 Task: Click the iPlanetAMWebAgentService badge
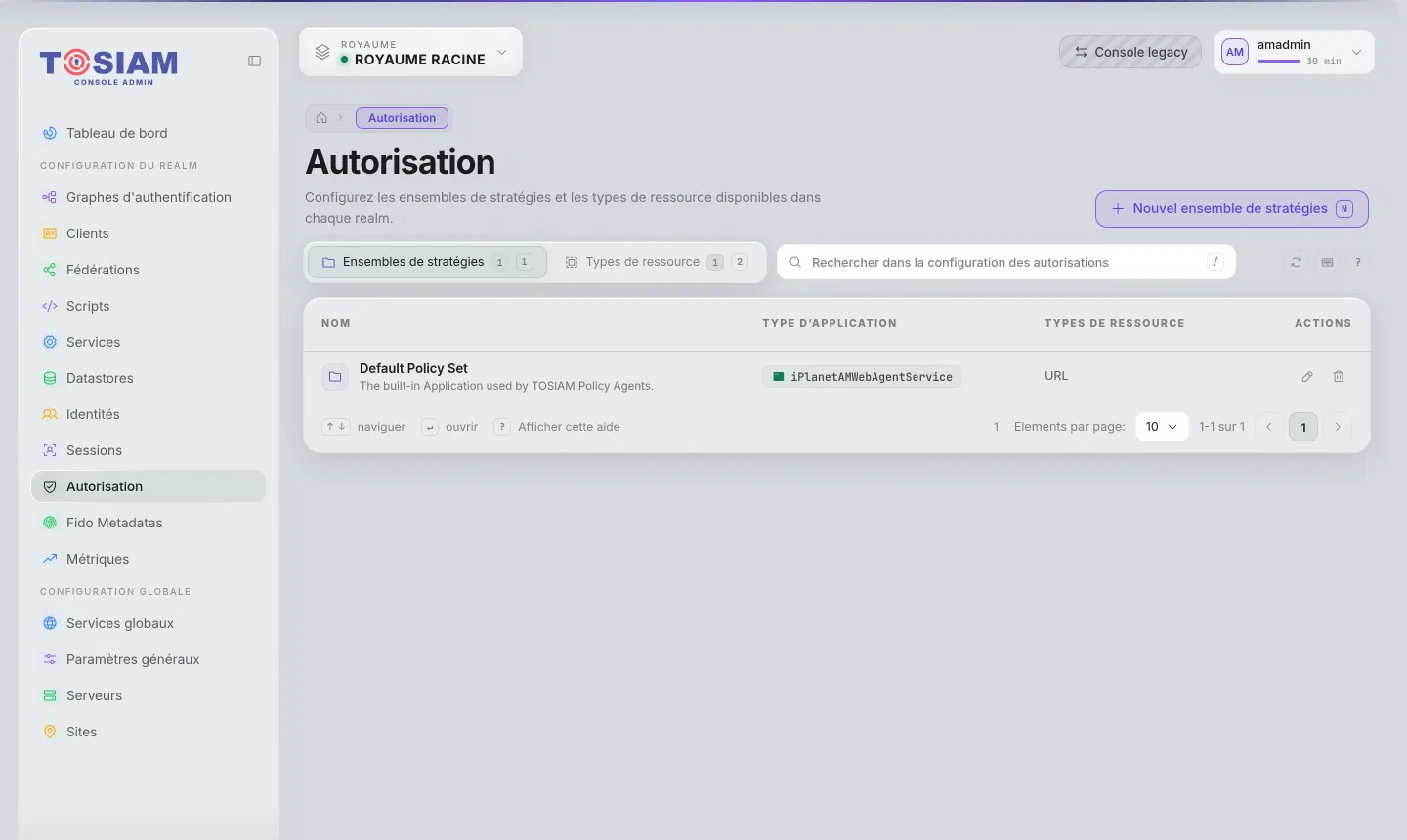pos(862,377)
